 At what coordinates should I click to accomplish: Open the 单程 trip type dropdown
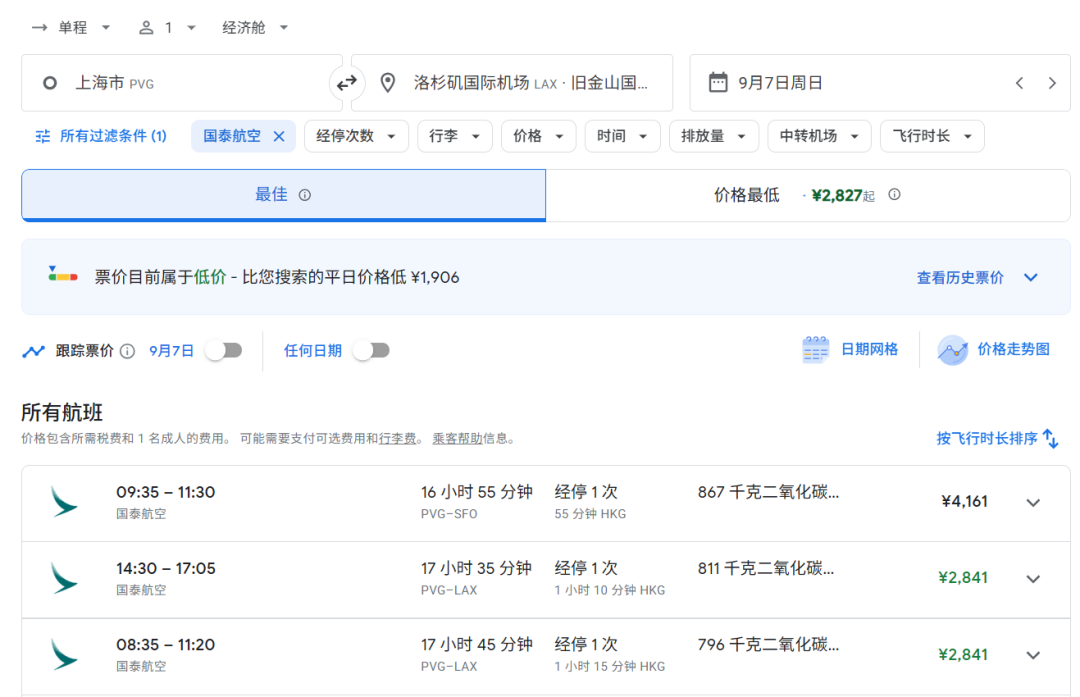72,28
